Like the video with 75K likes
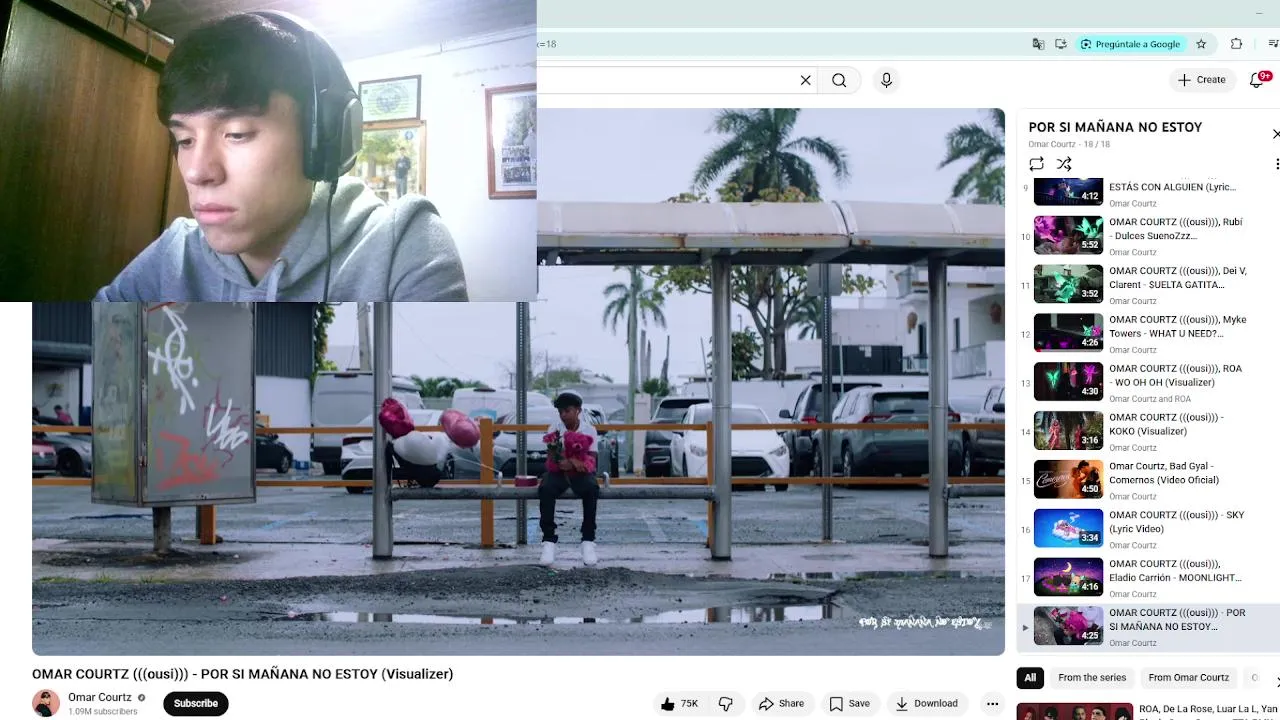The height and width of the screenshot is (720, 1280). (679, 704)
